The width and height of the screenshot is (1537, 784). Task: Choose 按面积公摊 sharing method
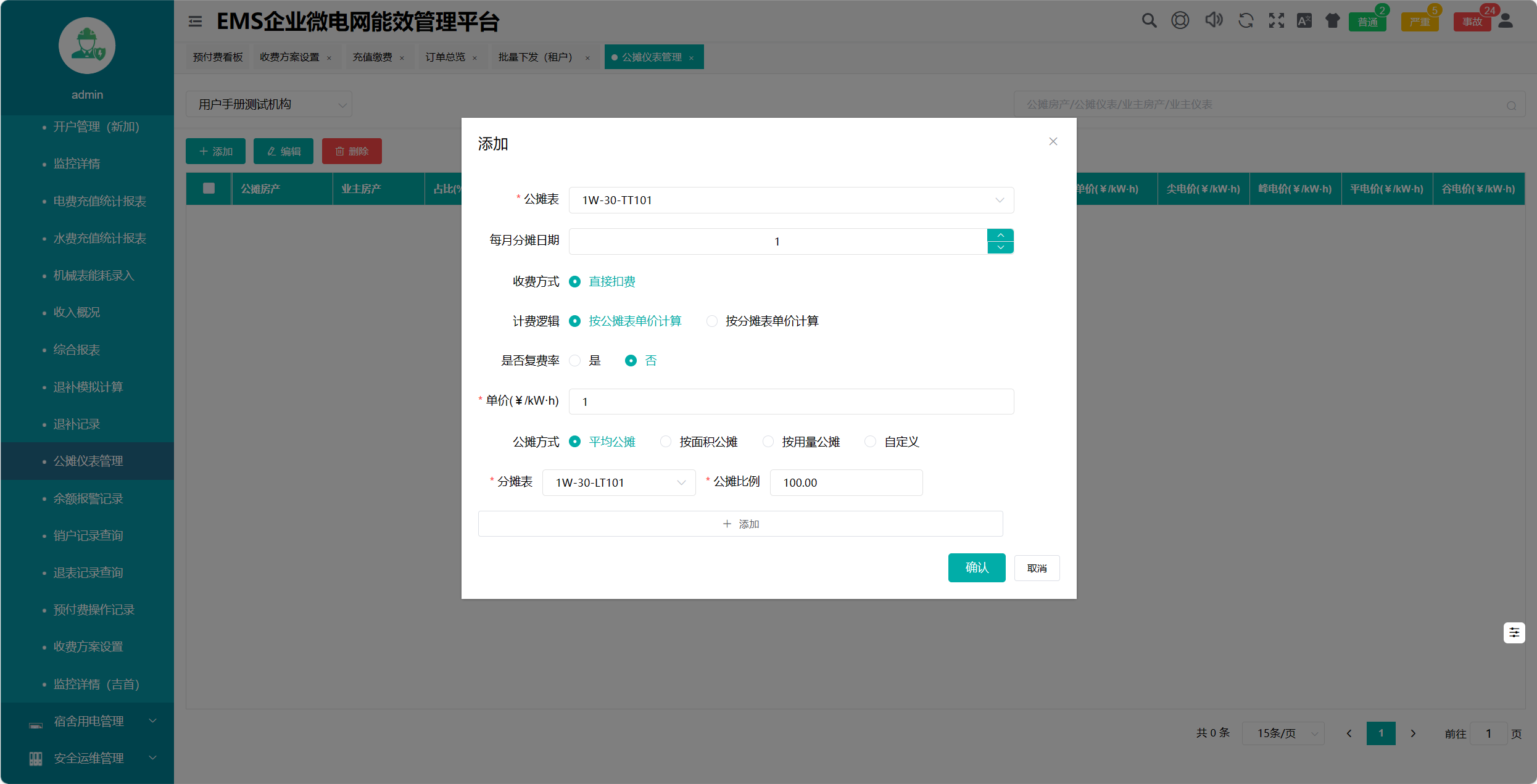coord(665,442)
